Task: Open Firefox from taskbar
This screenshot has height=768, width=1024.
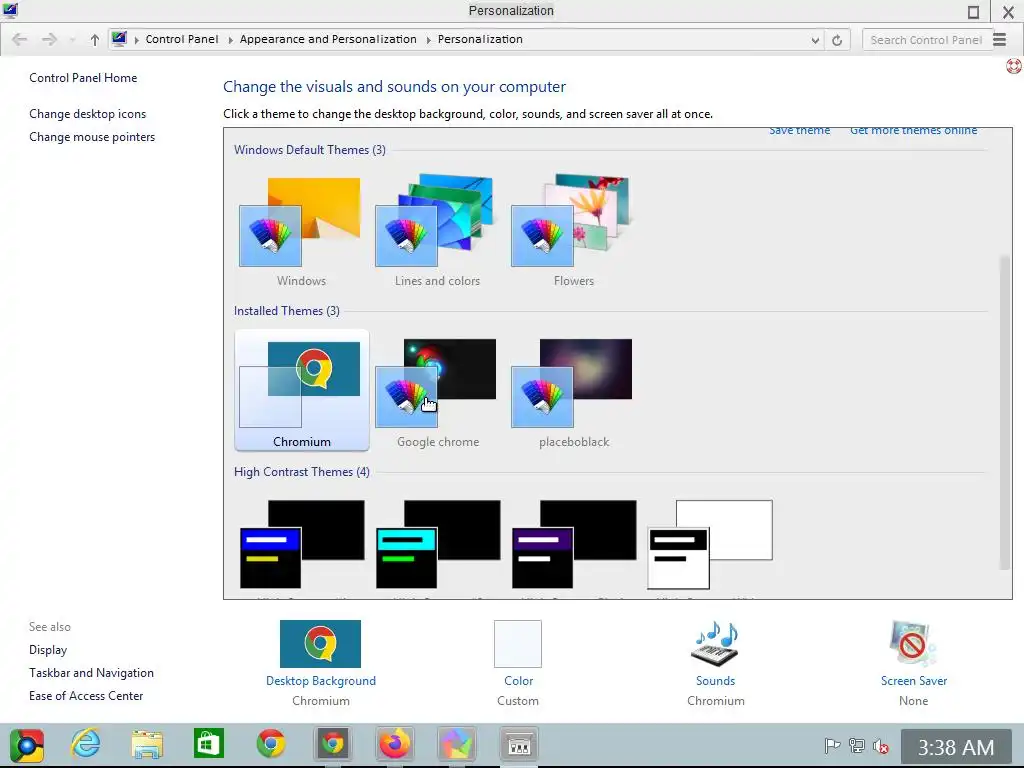Action: pos(394,744)
